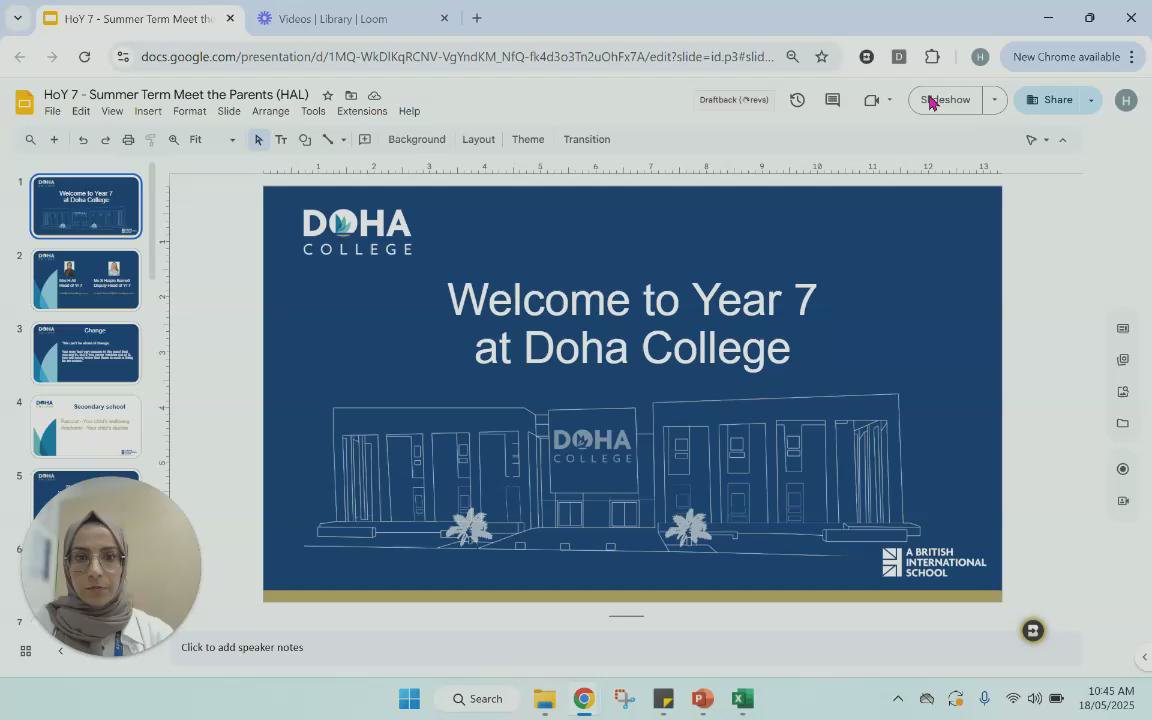
Task: Add a new slide with plus icon
Action: click(54, 140)
